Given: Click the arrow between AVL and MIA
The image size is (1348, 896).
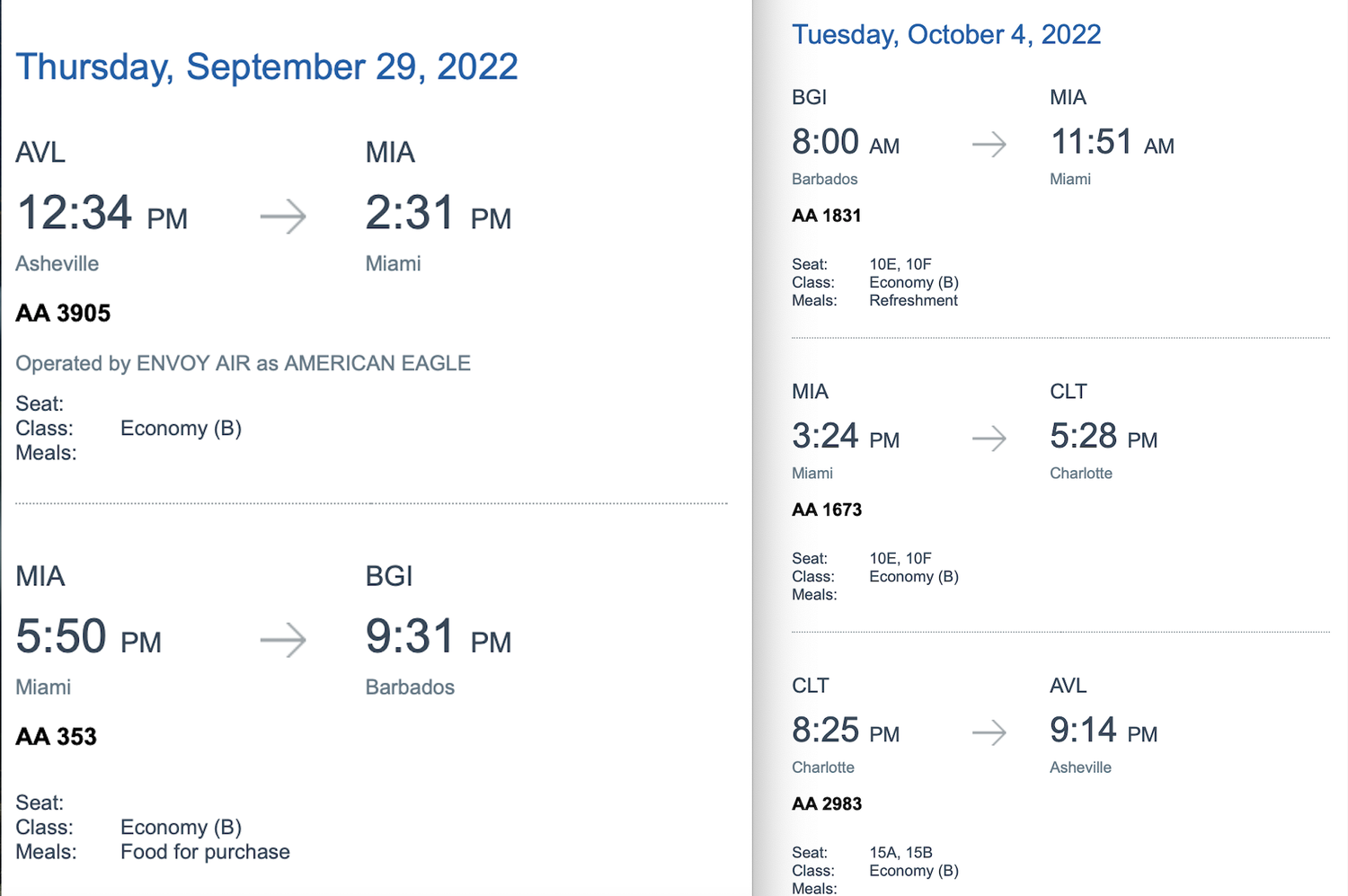Looking at the screenshot, I should coord(283,217).
